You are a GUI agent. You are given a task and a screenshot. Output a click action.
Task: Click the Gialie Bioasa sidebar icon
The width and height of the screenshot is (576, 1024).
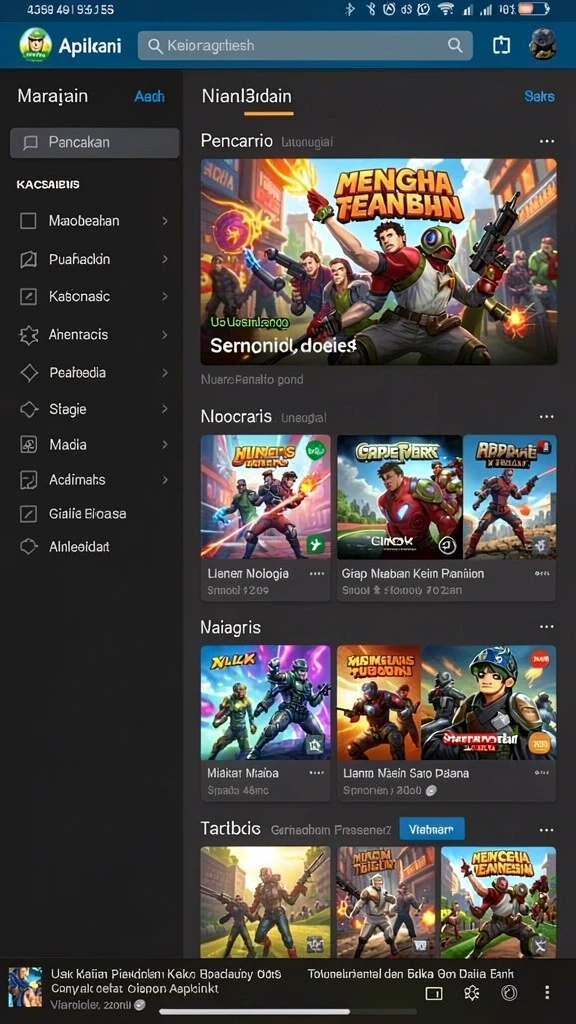[28, 514]
